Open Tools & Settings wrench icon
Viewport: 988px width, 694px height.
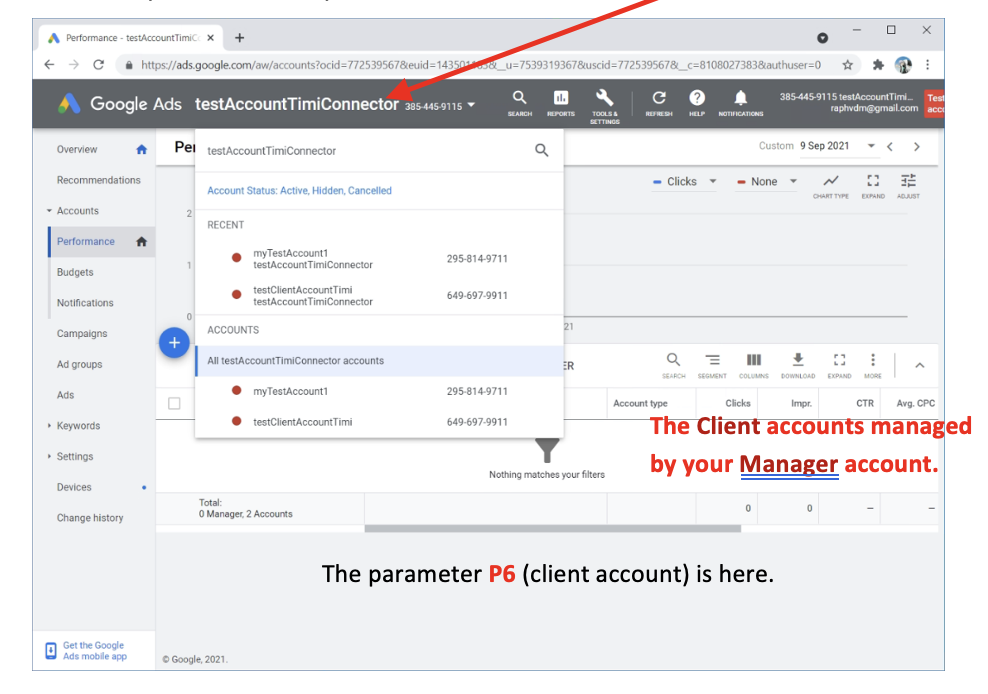click(x=604, y=100)
